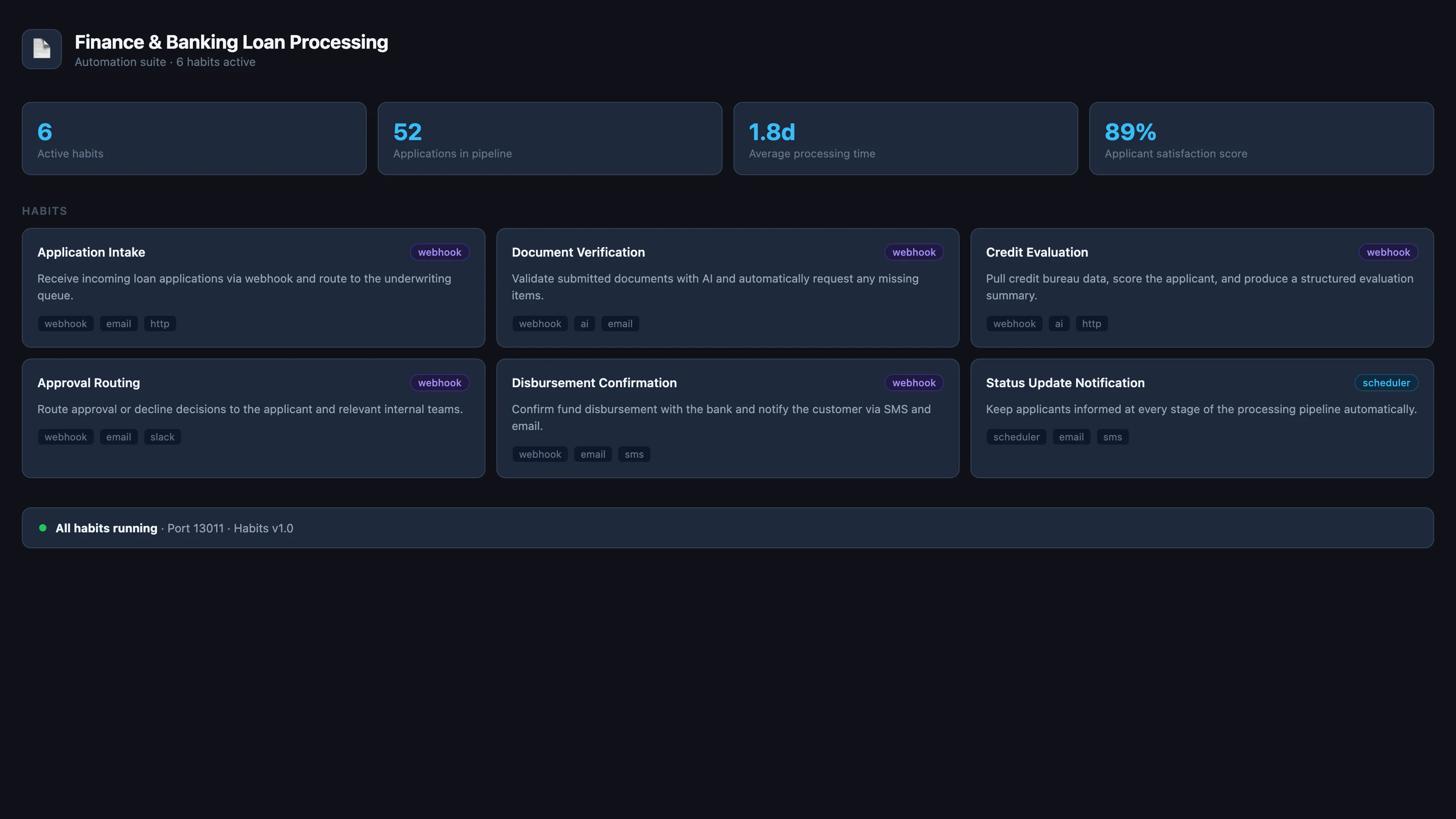1456x819 pixels.
Task: Select the http tag in Credit Evaluation
Action: (x=1092, y=324)
